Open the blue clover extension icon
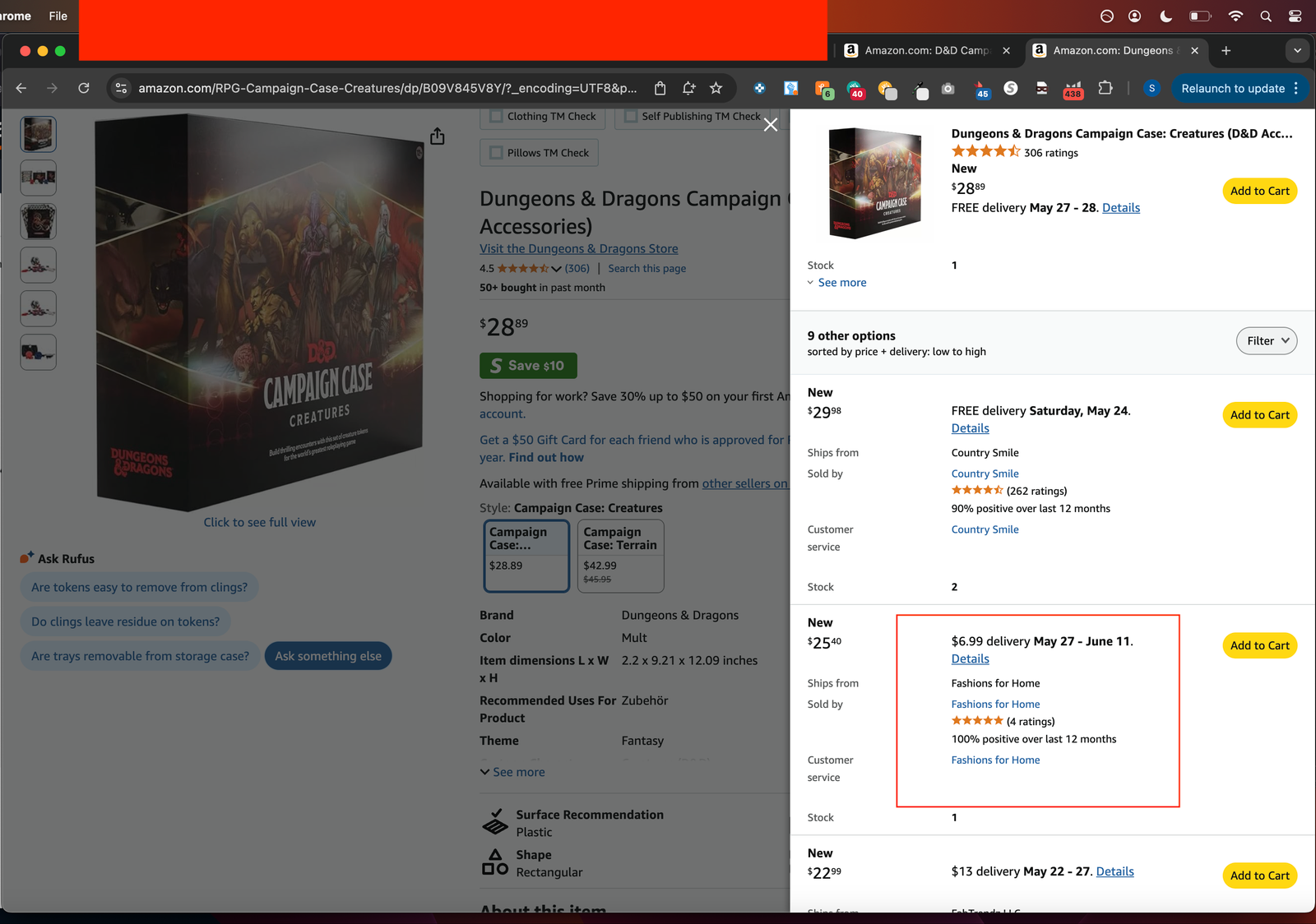The width and height of the screenshot is (1316, 924). click(x=759, y=88)
